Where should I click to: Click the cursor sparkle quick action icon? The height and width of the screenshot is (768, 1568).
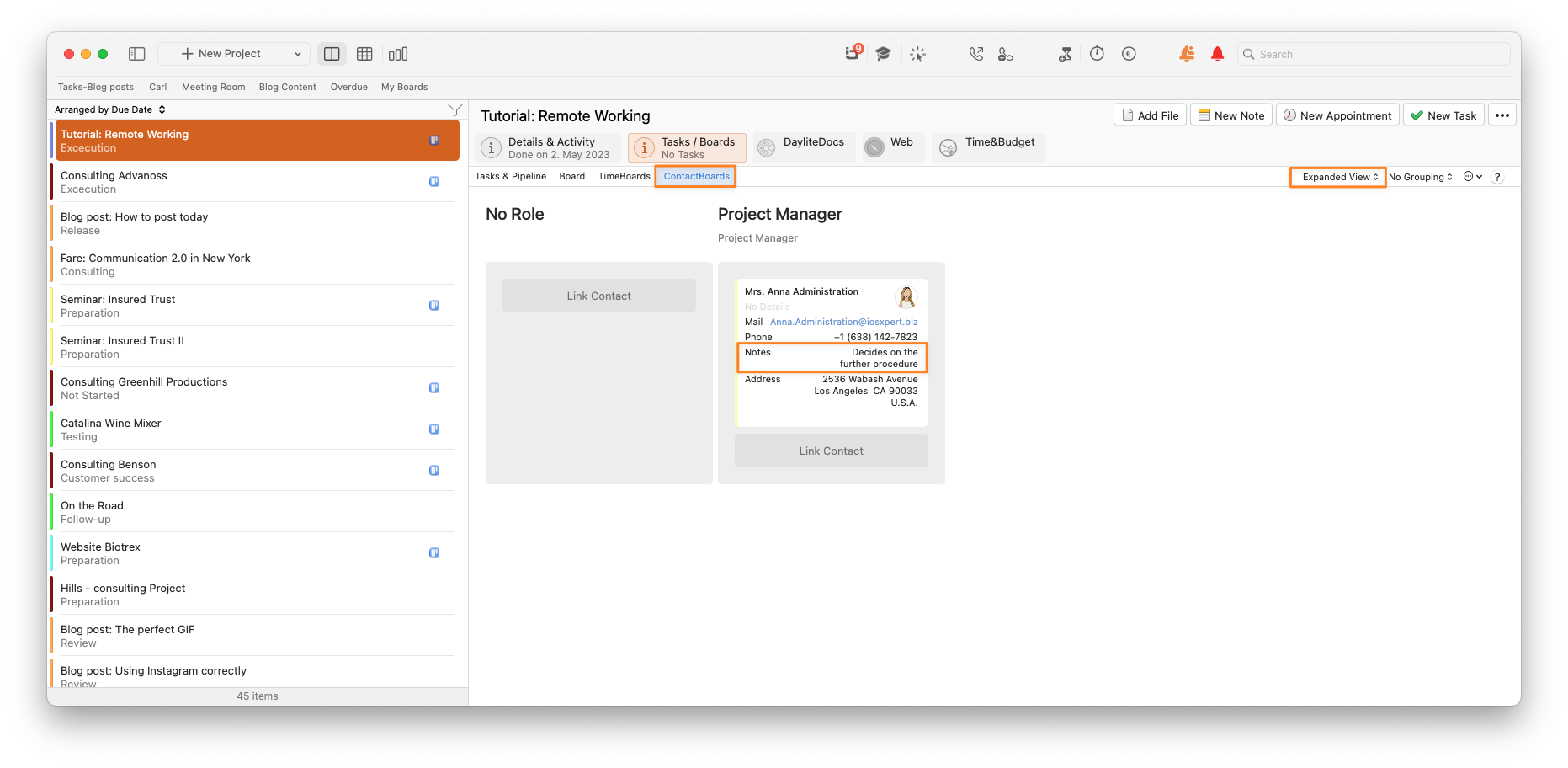(x=917, y=54)
